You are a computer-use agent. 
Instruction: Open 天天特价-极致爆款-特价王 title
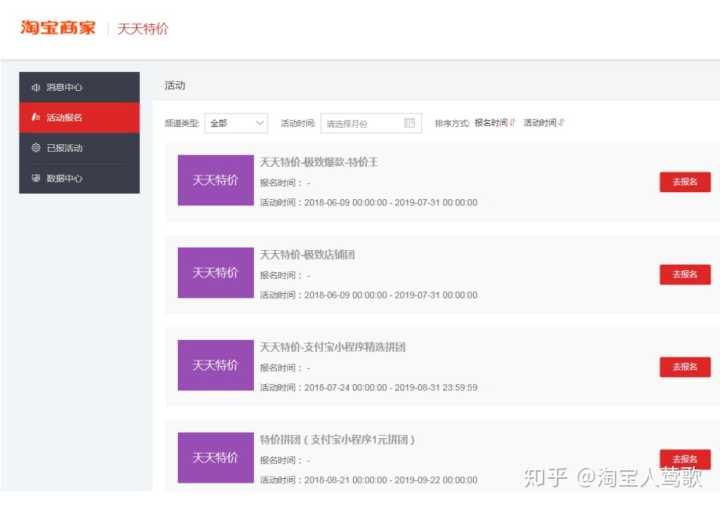(x=319, y=162)
